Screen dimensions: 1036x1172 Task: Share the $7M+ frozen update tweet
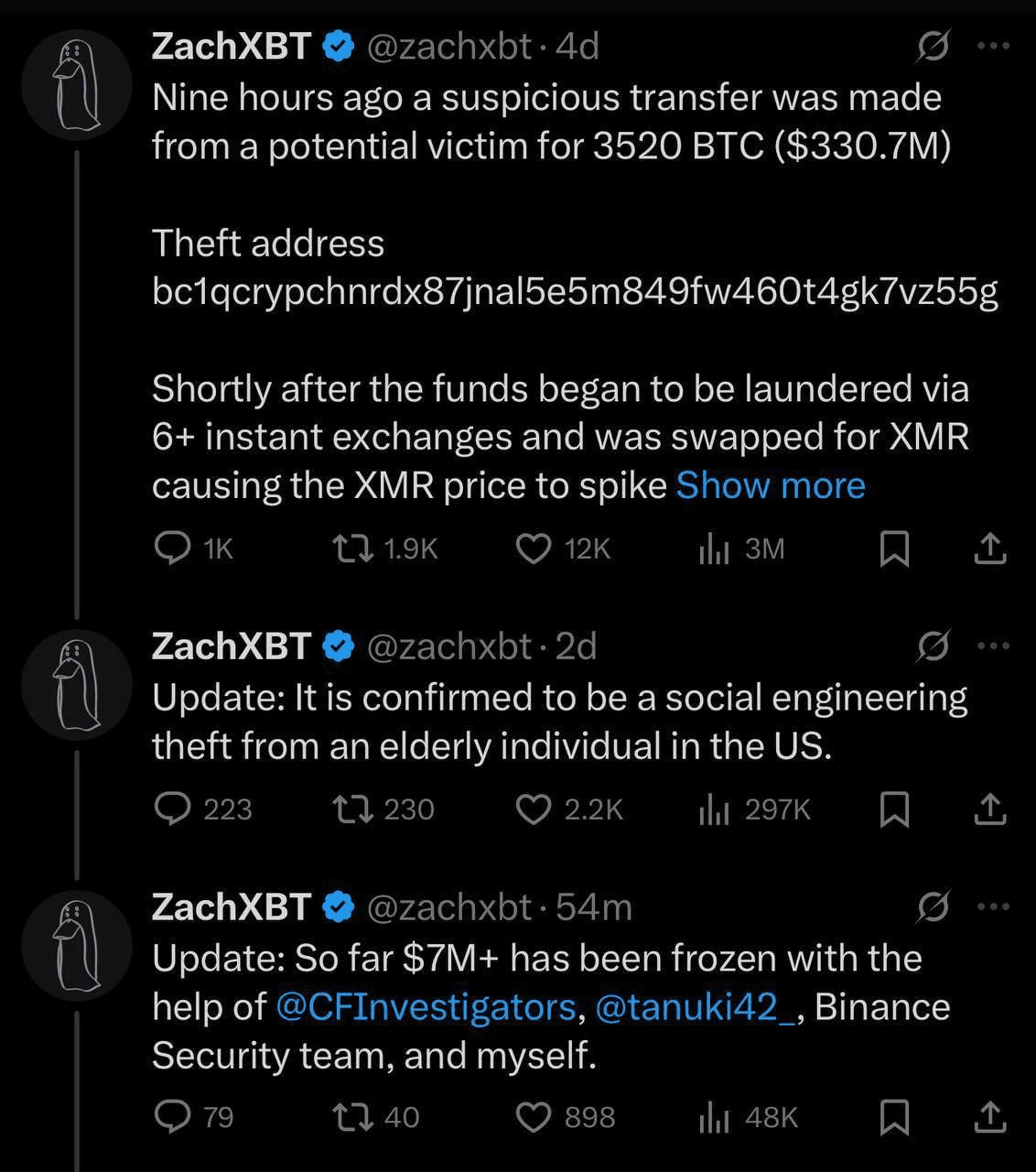pos(990,1117)
